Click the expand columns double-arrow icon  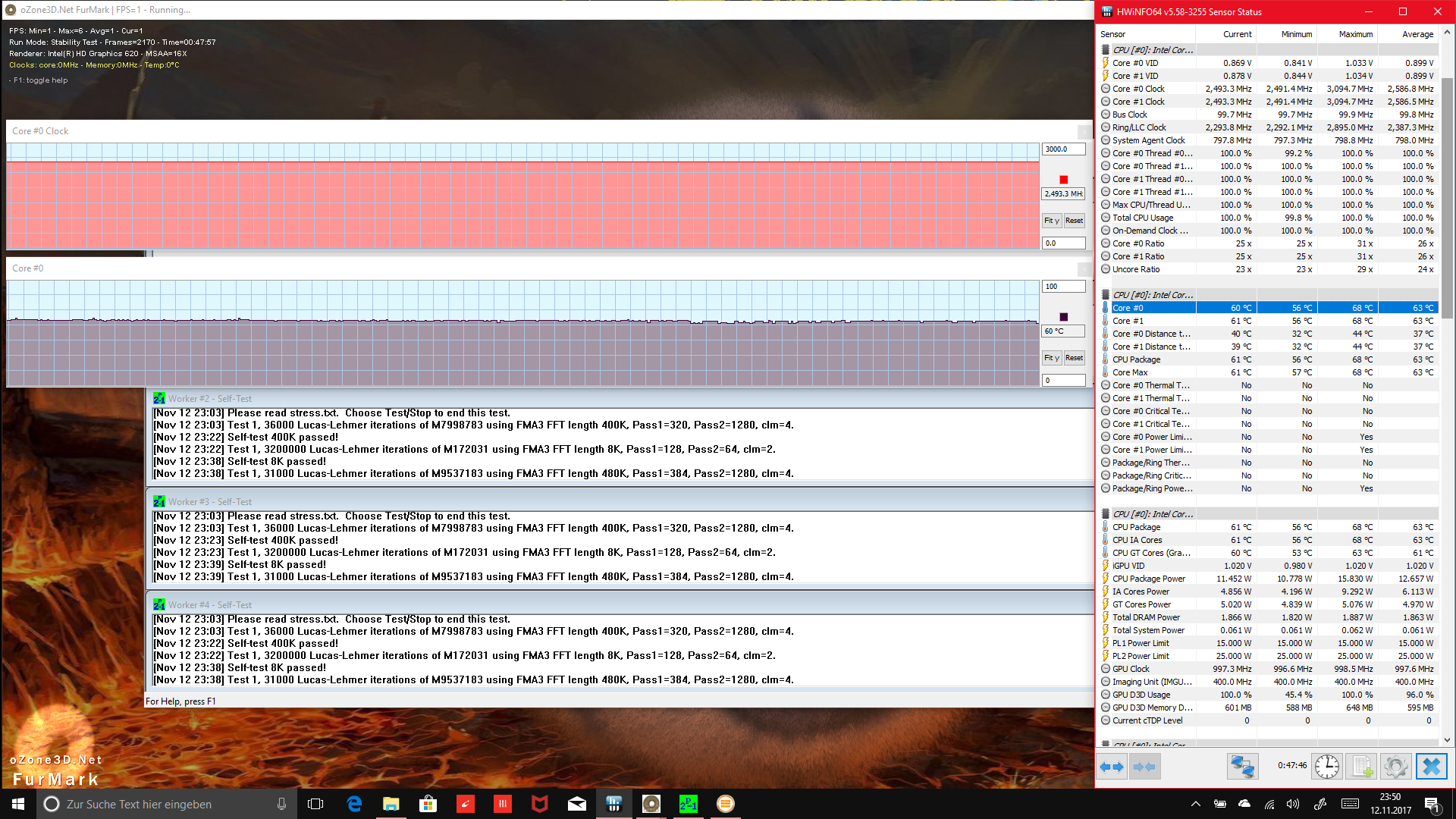coord(1112,767)
